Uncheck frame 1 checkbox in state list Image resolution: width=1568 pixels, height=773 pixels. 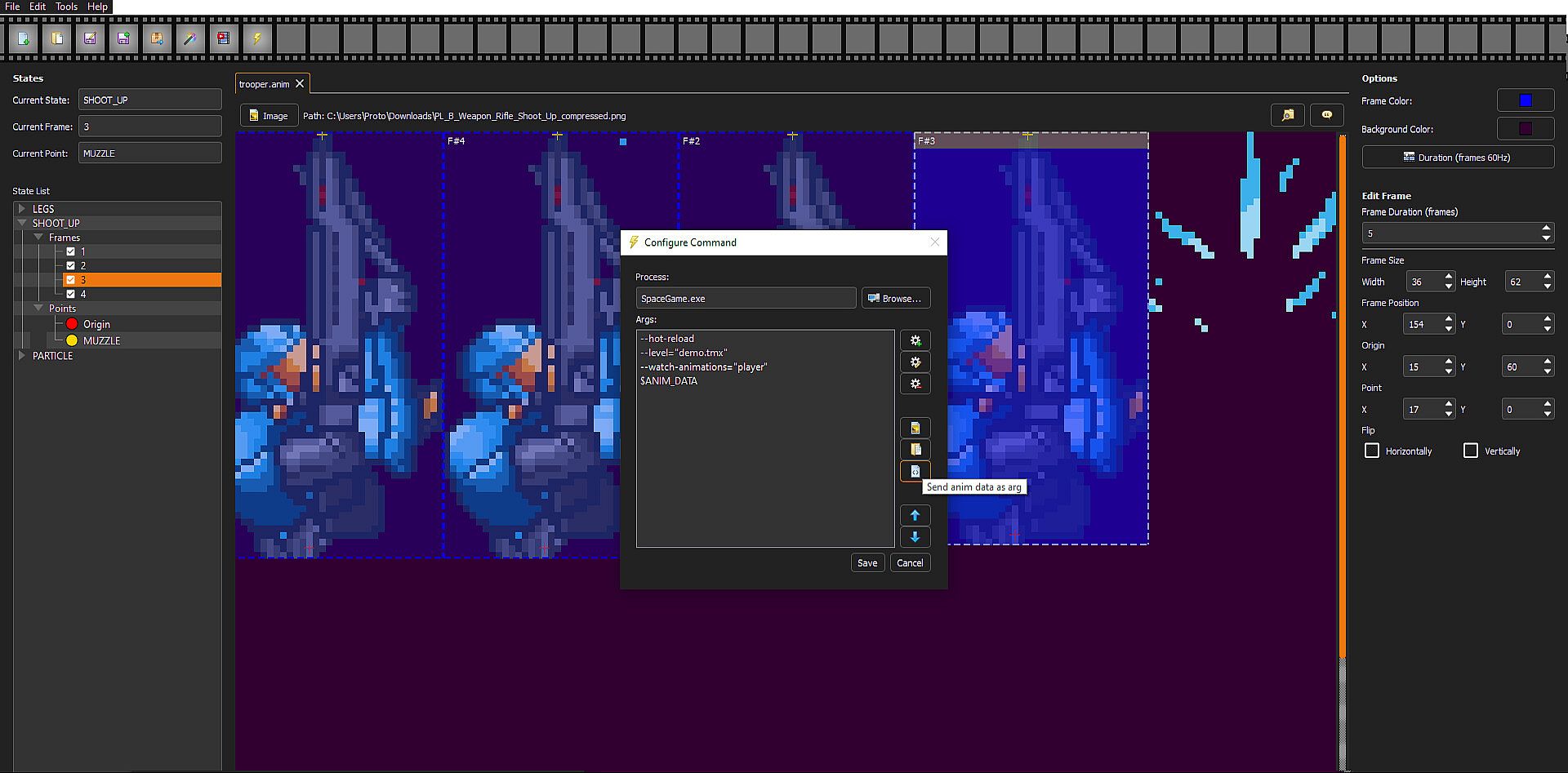tap(71, 251)
